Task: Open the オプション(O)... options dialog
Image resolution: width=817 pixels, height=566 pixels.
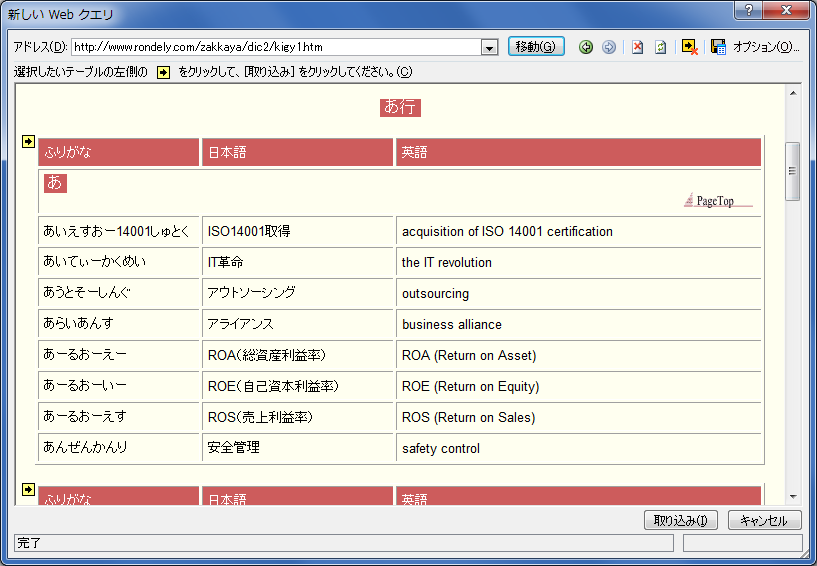Action: [x=766, y=47]
